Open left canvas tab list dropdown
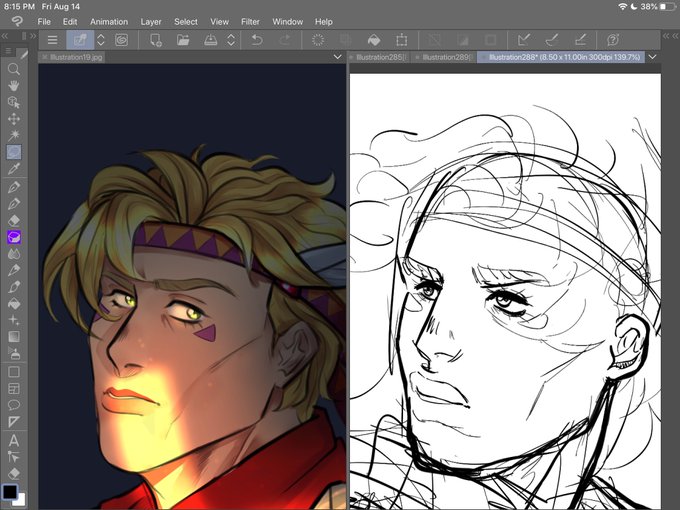This screenshot has height=510, width=680. (x=337, y=57)
